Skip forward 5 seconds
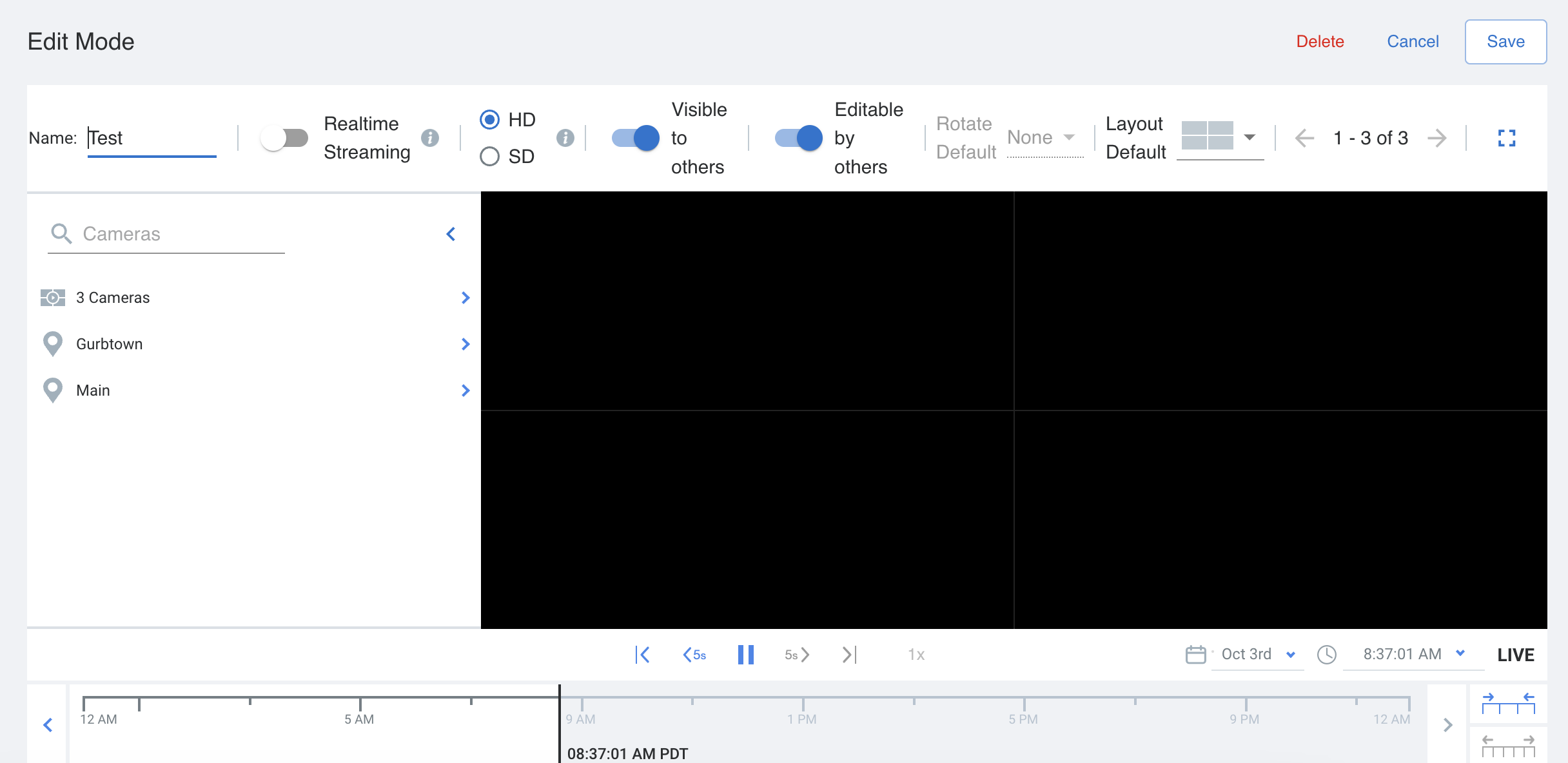1568x763 pixels. [798, 655]
